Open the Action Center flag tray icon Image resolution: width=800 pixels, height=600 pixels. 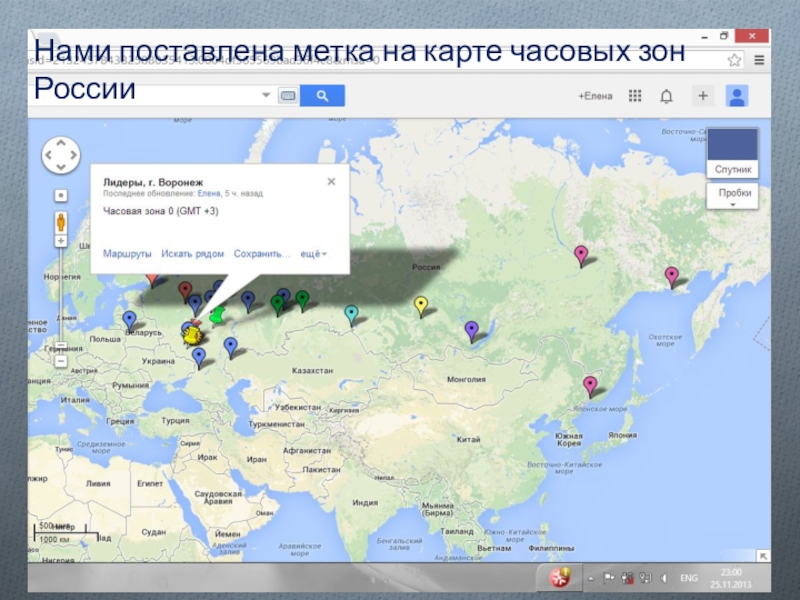[x=609, y=578]
